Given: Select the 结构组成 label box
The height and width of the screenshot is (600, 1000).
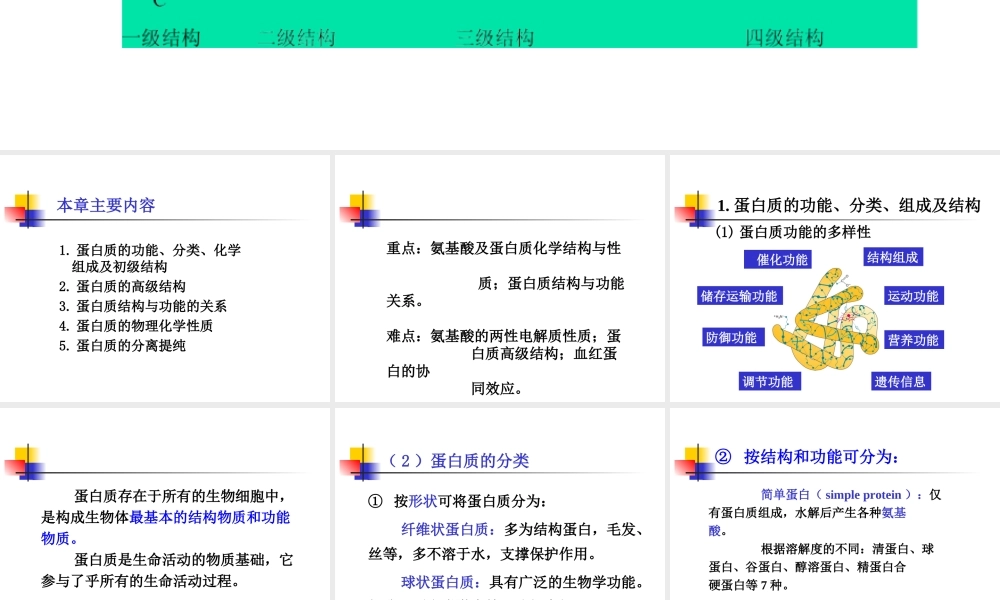Looking at the screenshot, I should pyautogui.click(x=892, y=257).
